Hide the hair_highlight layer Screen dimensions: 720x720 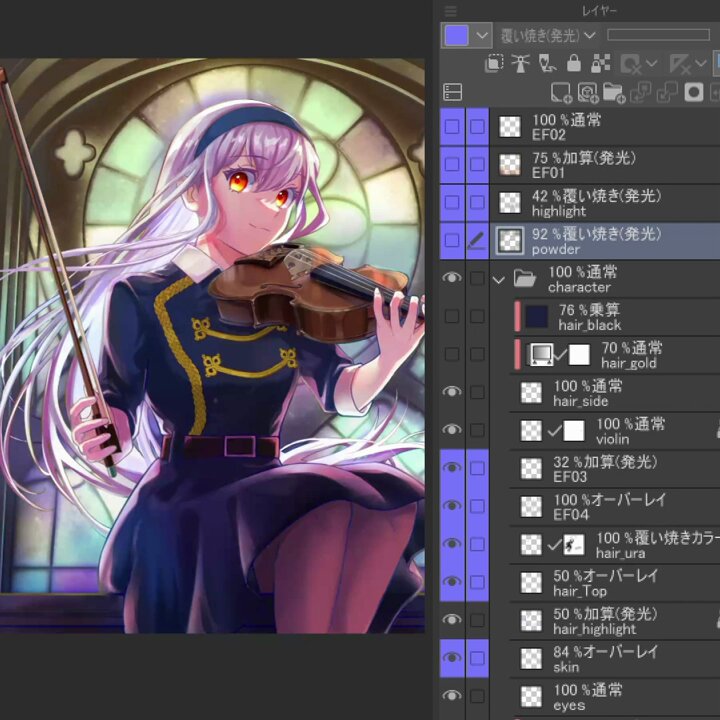point(452,620)
